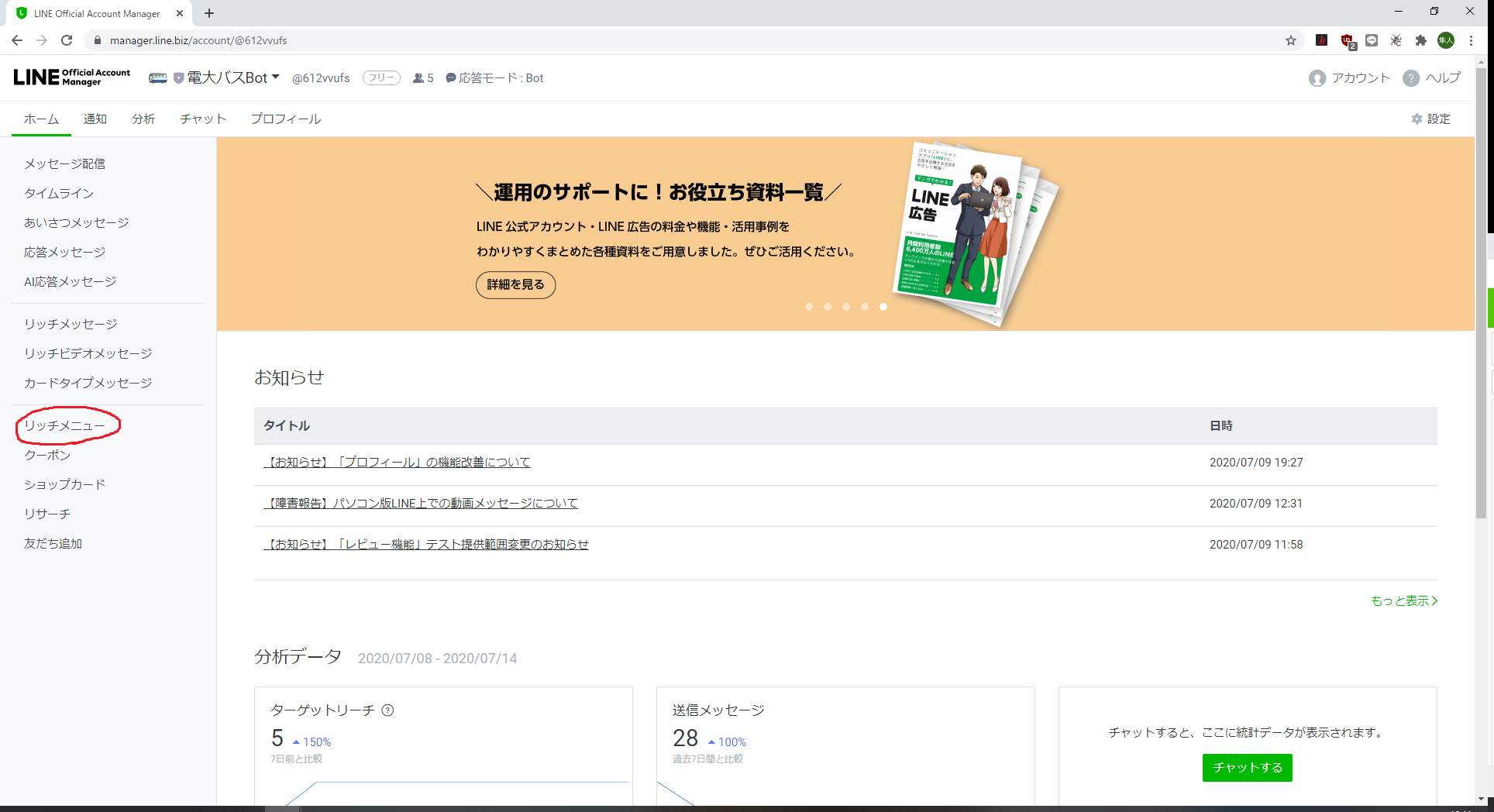Click the LINE extension icon in toolbar
Image resolution: width=1494 pixels, height=812 pixels.
point(1372,40)
